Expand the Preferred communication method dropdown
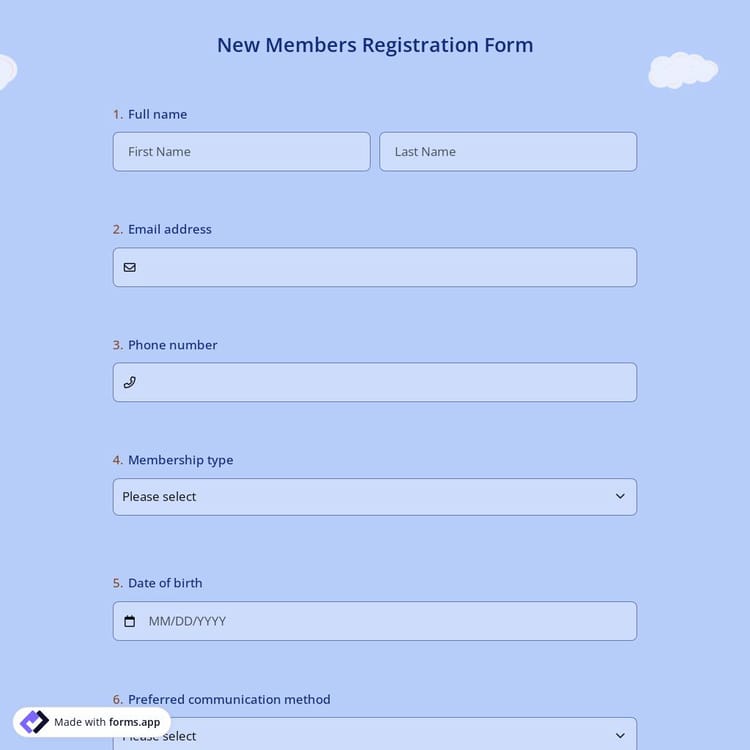Screen dimensions: 750x750 tap(374, 734)
